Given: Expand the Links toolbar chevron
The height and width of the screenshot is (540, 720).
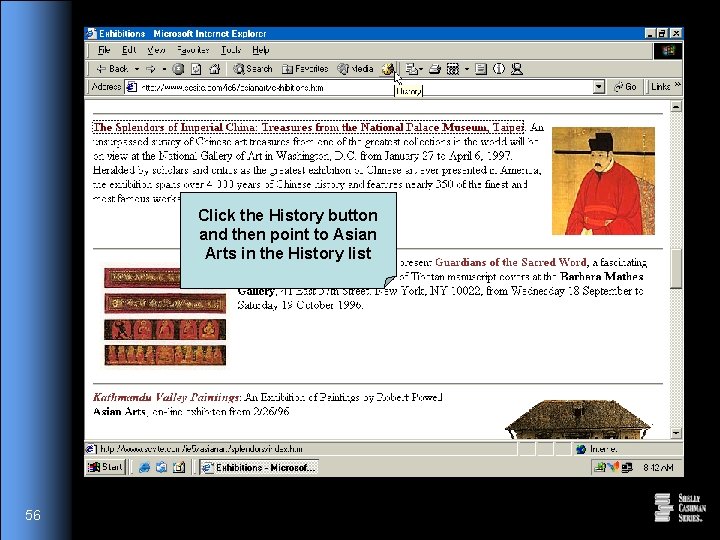Looking at the screenshot, I should (677, 85).
